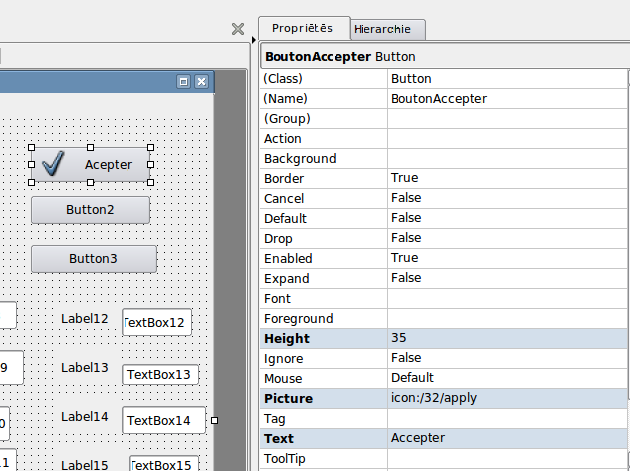Maximize the form design window

tap(183, 81)
